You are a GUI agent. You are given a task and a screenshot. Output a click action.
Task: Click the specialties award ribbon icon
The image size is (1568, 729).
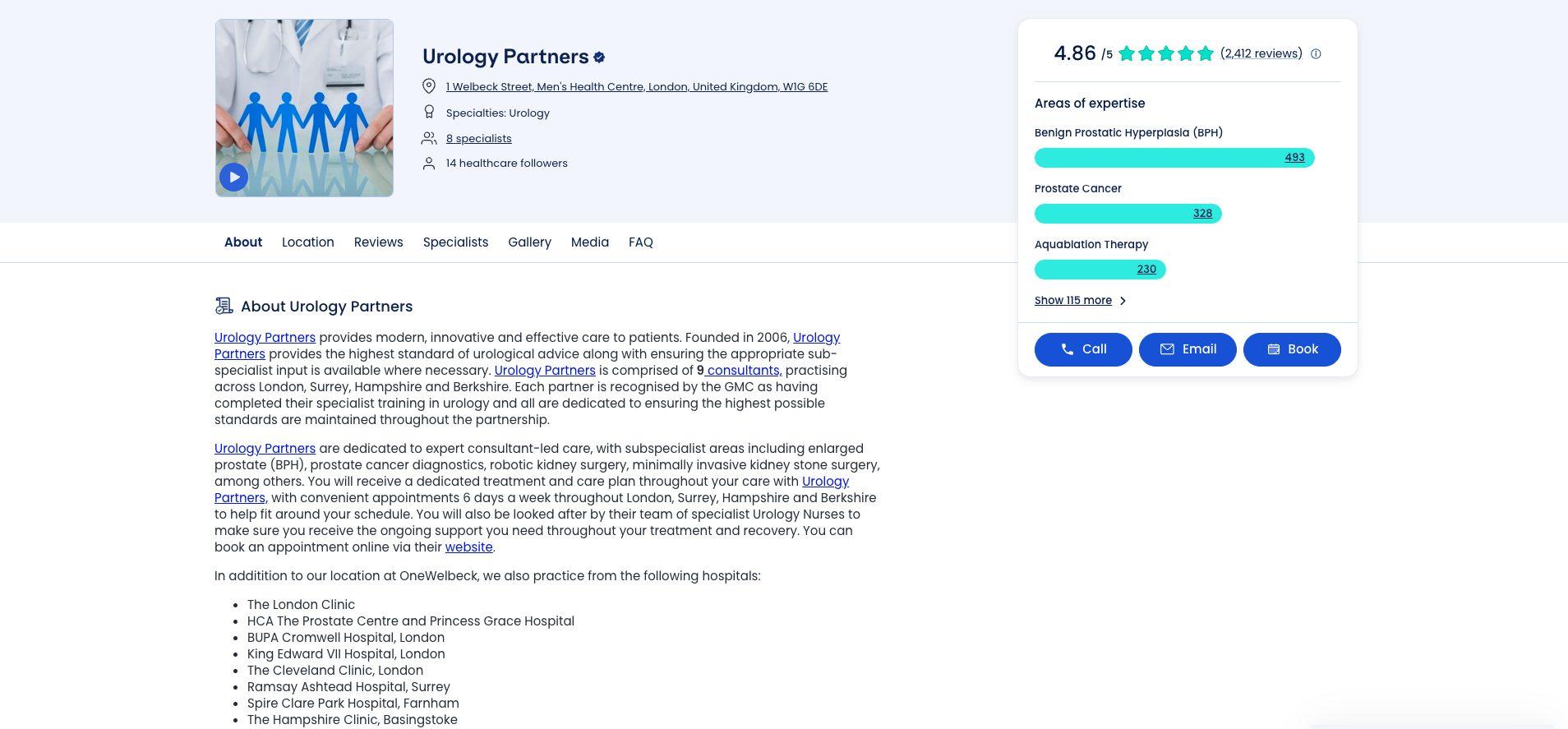click(428, 113)
